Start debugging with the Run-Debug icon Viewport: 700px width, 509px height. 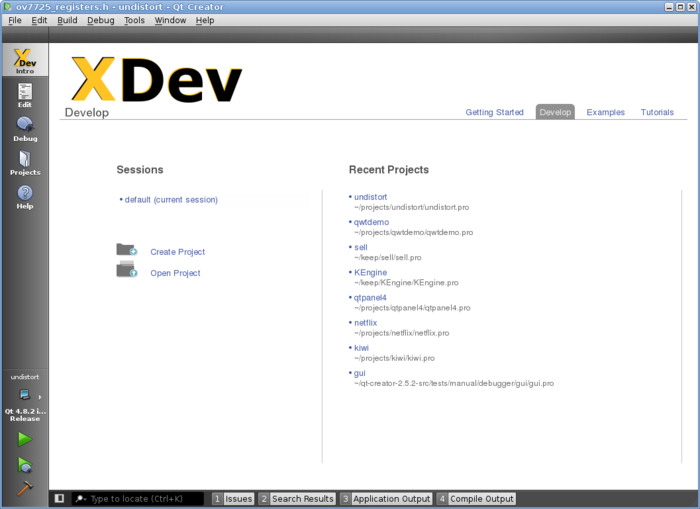click(x=25, y=465)
